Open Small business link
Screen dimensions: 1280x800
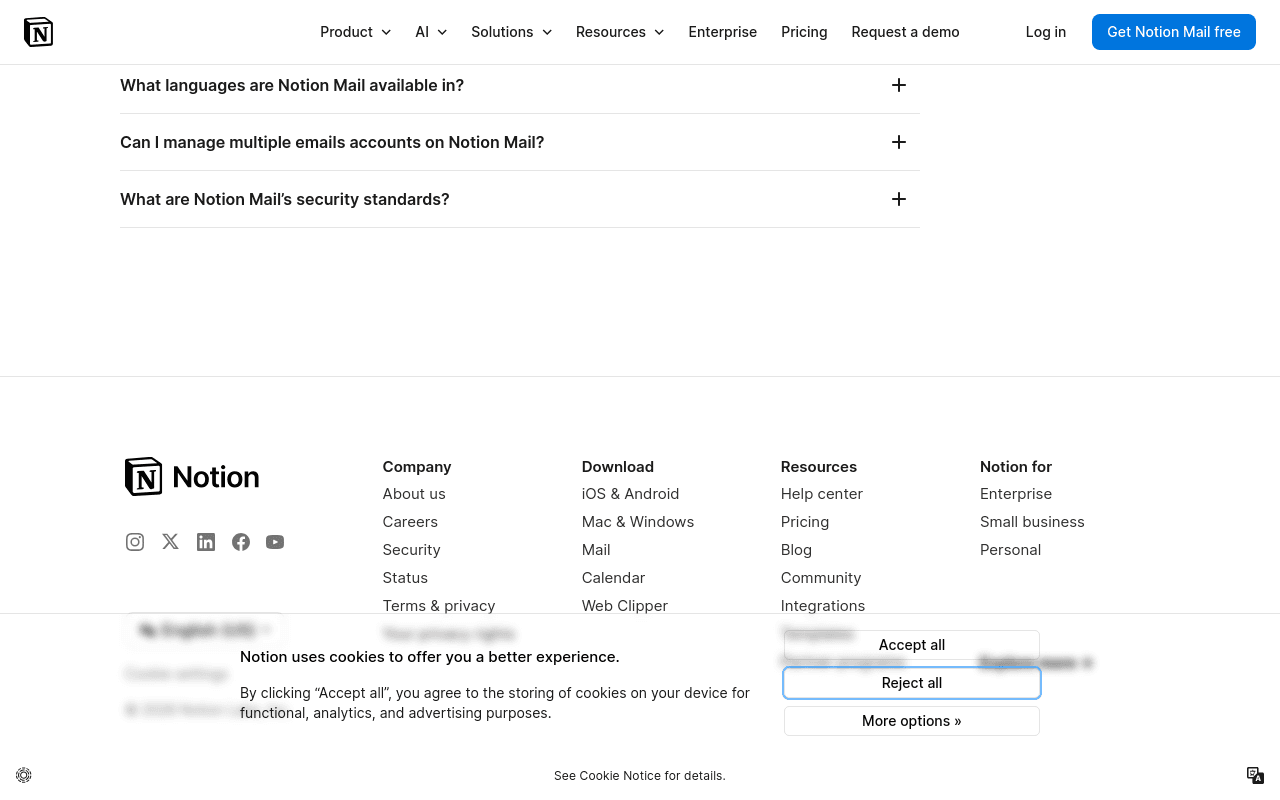tap(1032, 522)
